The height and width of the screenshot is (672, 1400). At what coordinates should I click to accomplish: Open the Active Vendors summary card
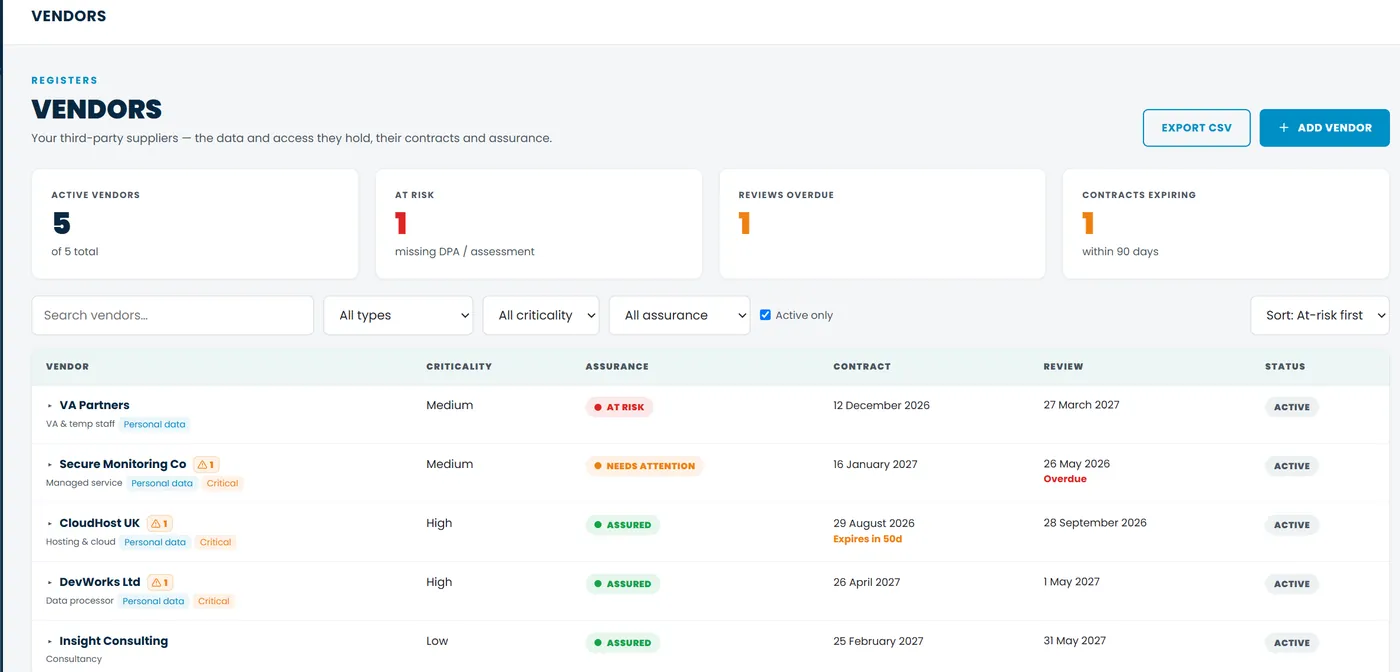(195, 224)
